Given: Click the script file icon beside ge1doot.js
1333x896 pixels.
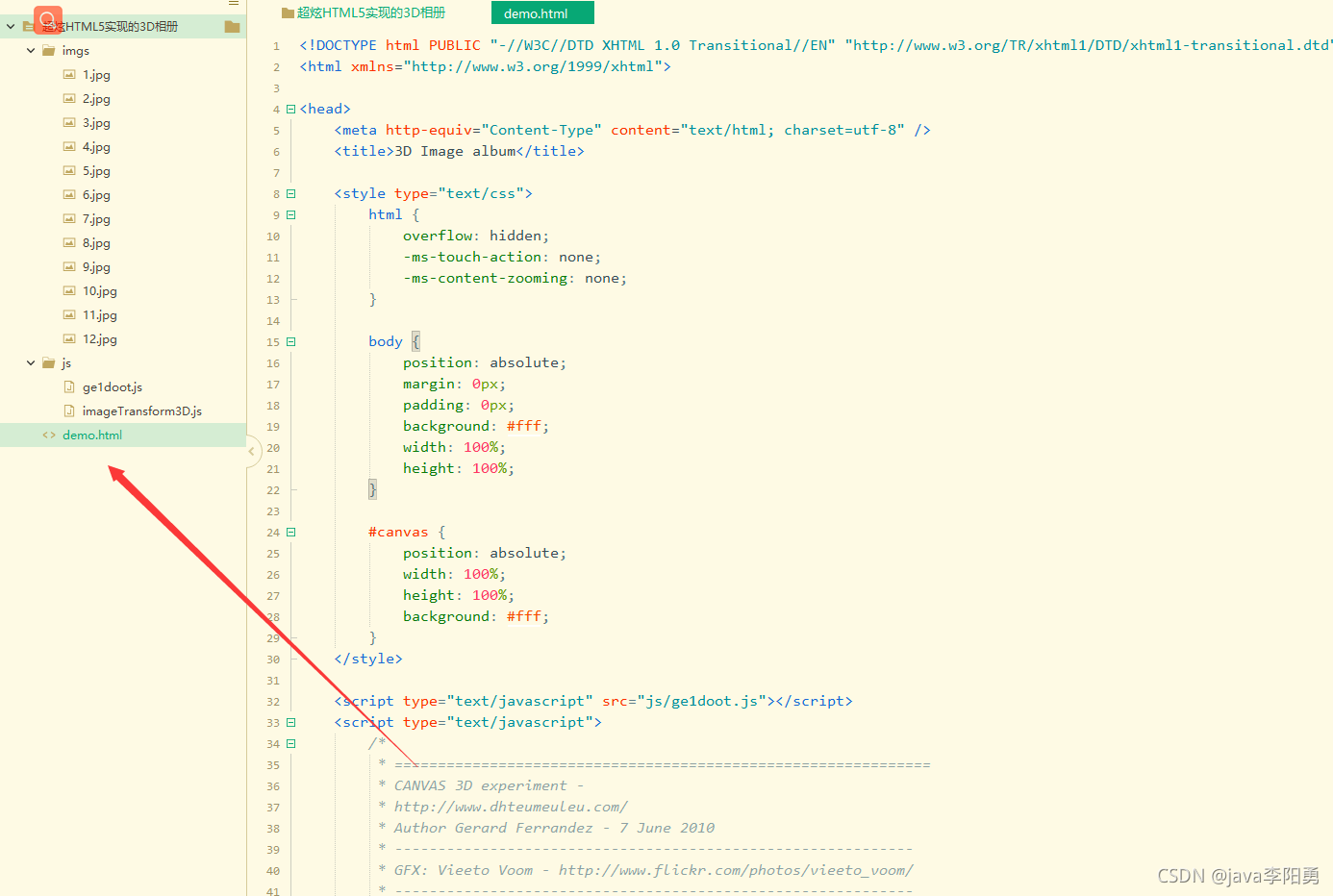Looking at the screenshot, I should click(x=69, y=386).
